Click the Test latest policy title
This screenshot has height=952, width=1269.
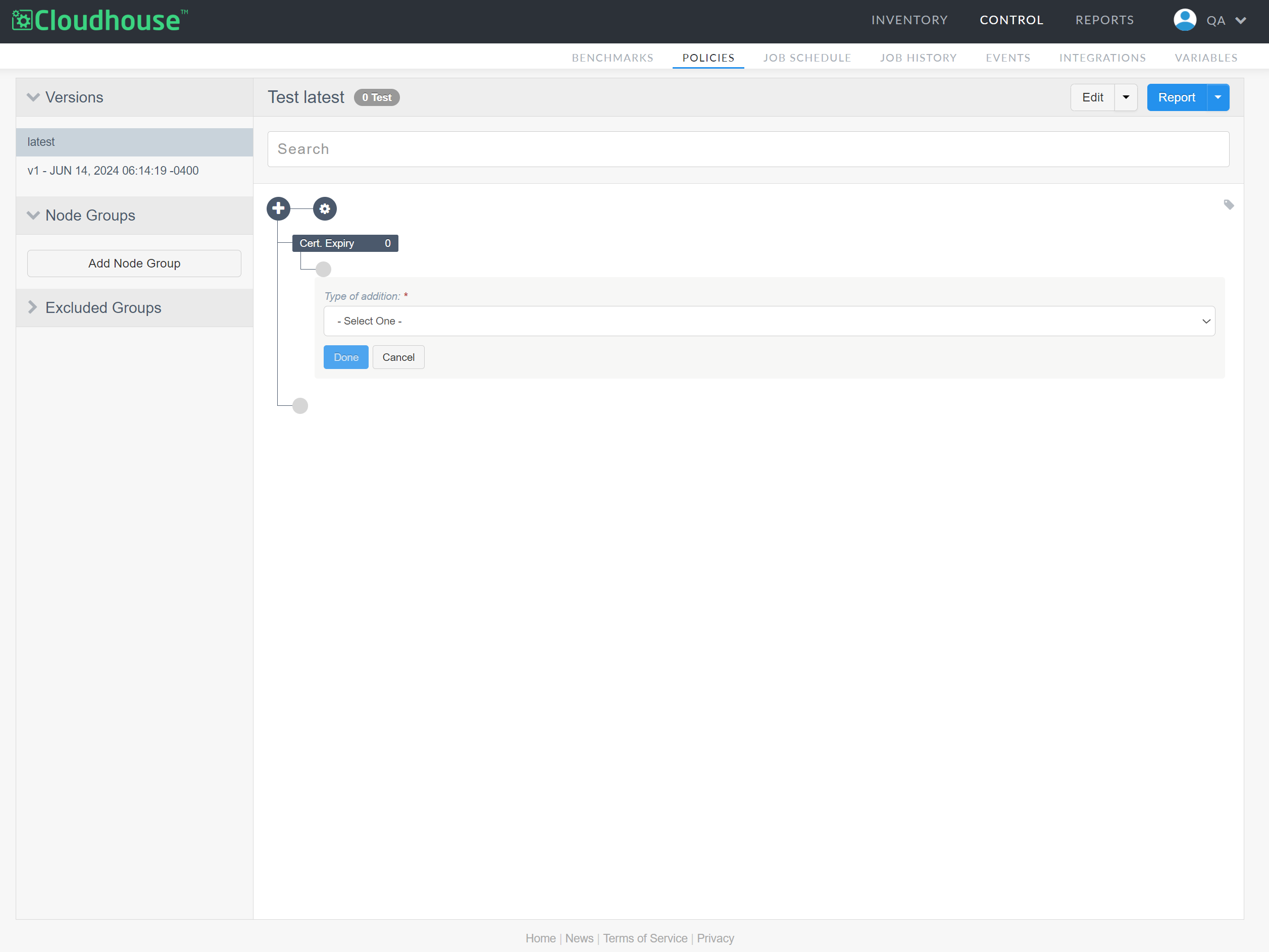pos(306,97)
